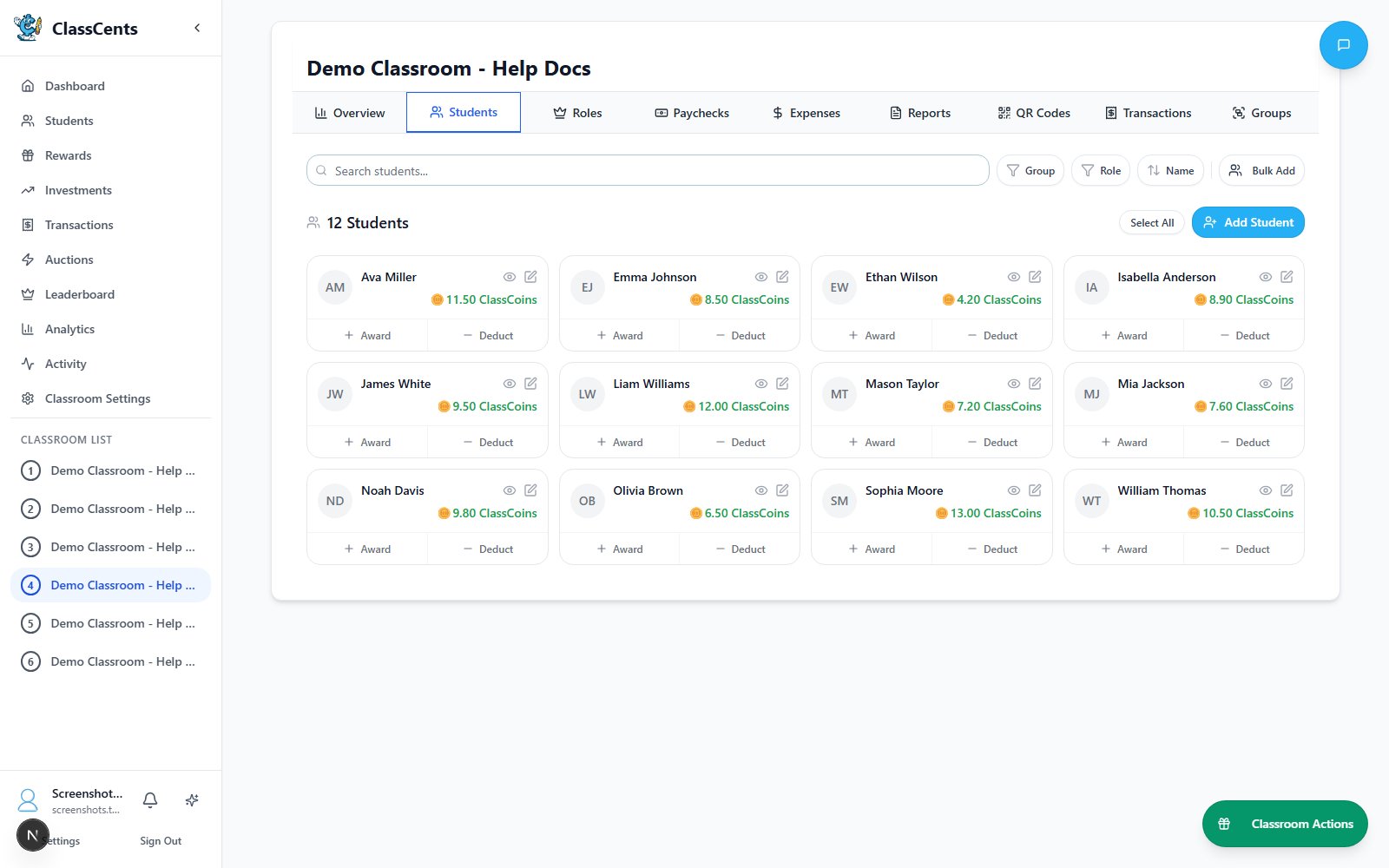Deduct coins from Liam Williams

pos(740,442)
